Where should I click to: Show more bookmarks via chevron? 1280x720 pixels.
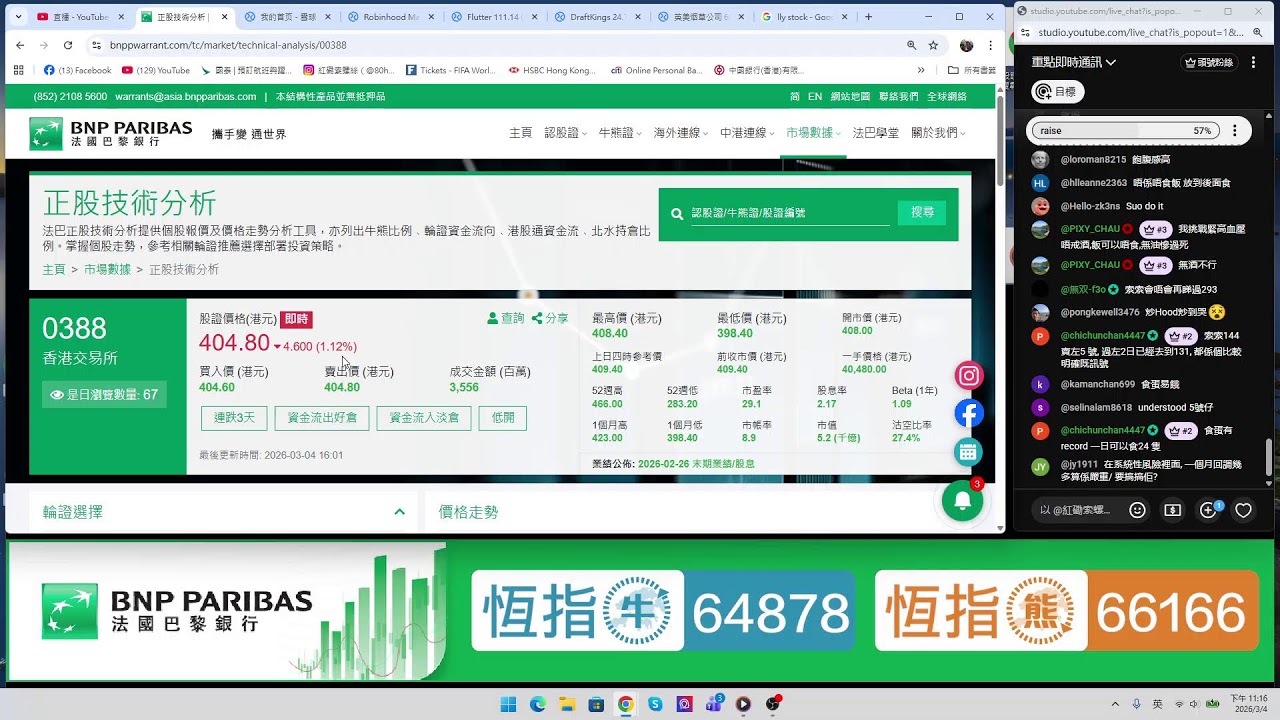(921, 70)
